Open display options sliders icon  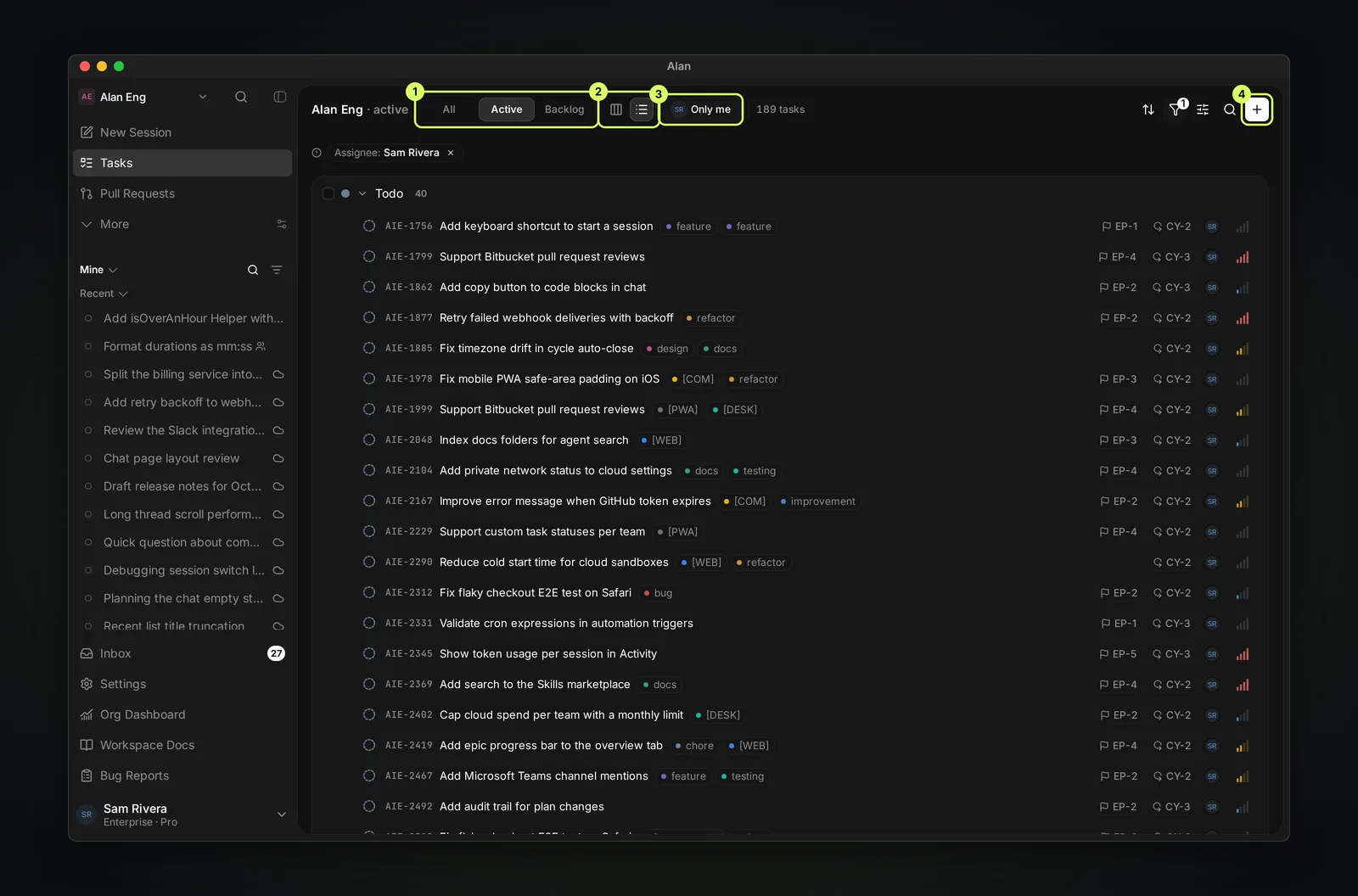[x=1203, y=109]
